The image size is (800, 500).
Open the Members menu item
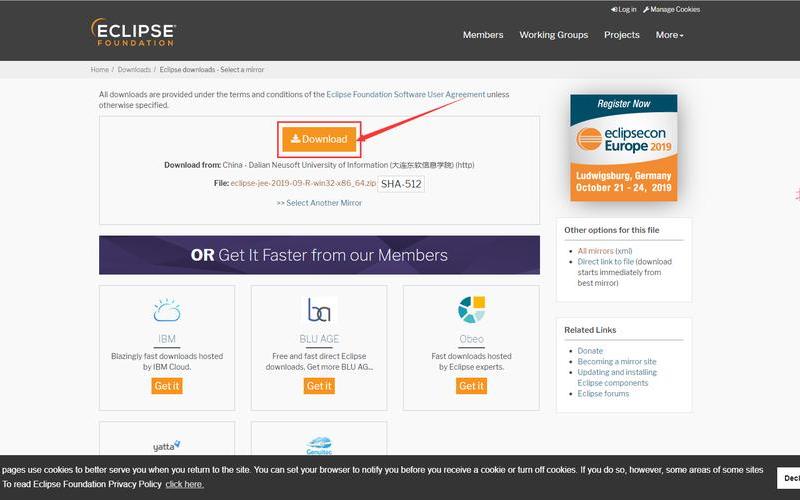(x=483, y=35)
